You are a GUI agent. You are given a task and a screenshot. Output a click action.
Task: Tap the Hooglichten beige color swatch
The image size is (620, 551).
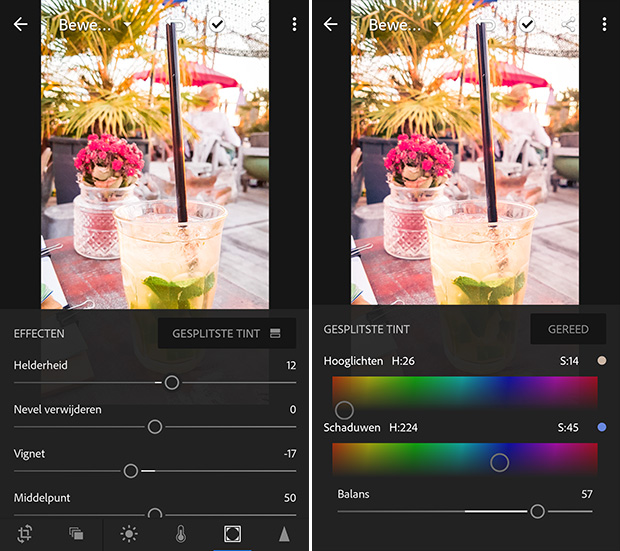tap(602, 360)
